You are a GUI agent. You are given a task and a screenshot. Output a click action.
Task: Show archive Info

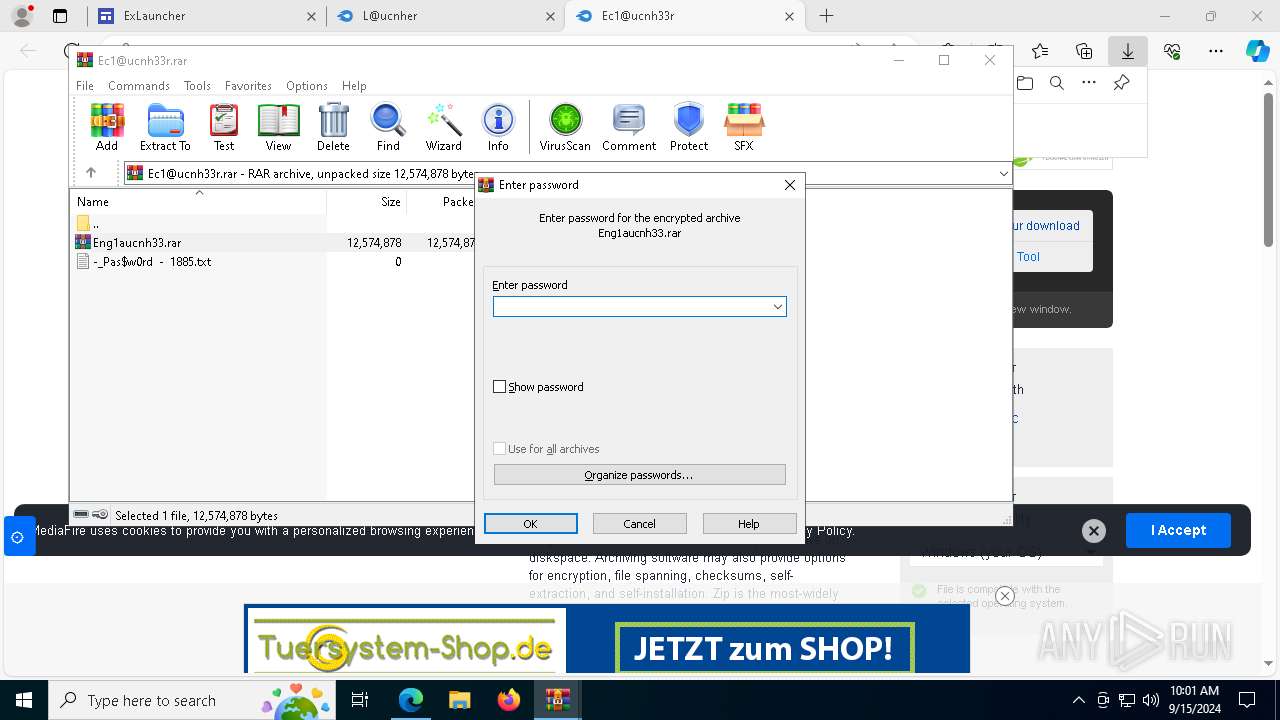498,127
